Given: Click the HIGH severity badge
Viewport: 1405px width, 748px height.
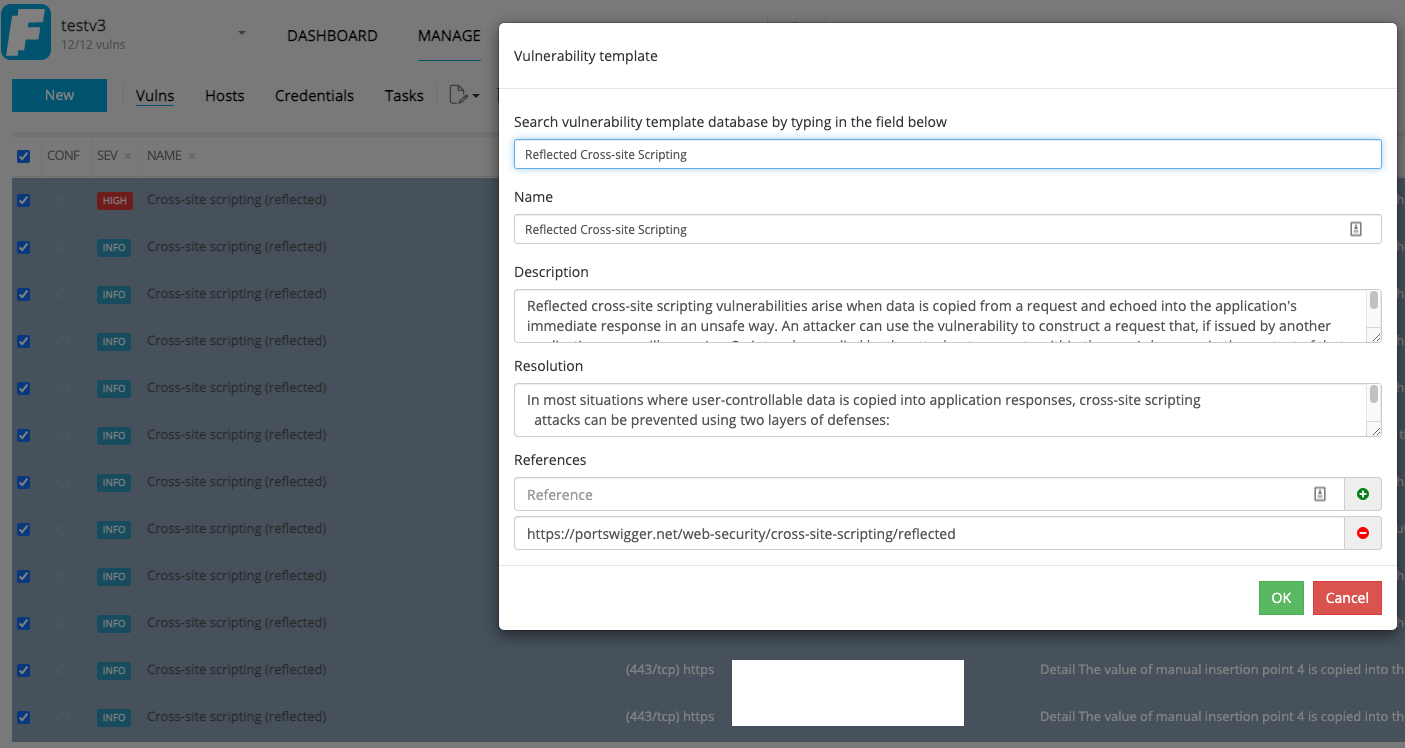Looking at the screenshot, I should pyautogui.click(x=114, y=200).
